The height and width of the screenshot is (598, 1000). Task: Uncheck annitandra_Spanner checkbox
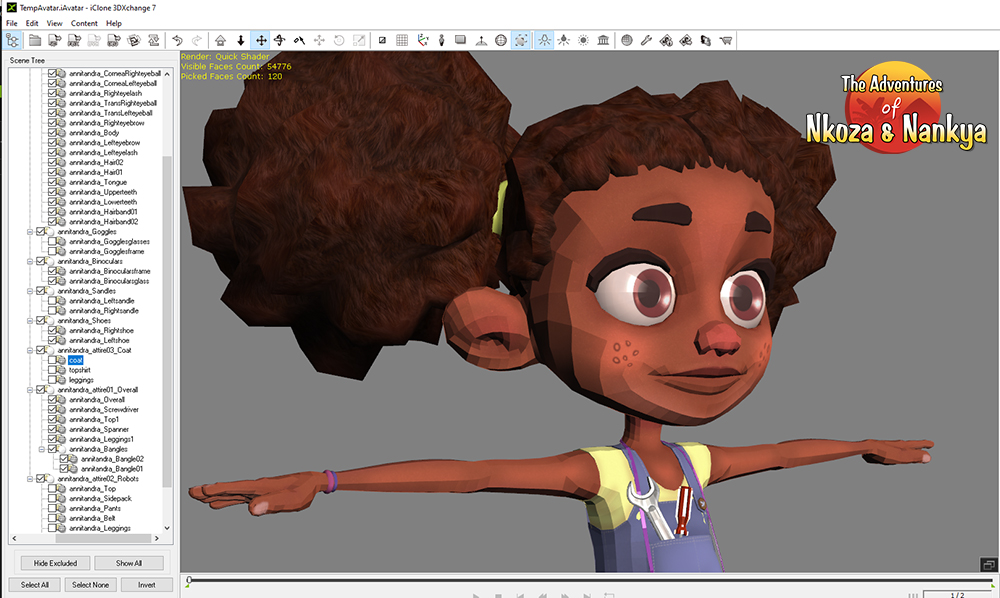(53, 429)
